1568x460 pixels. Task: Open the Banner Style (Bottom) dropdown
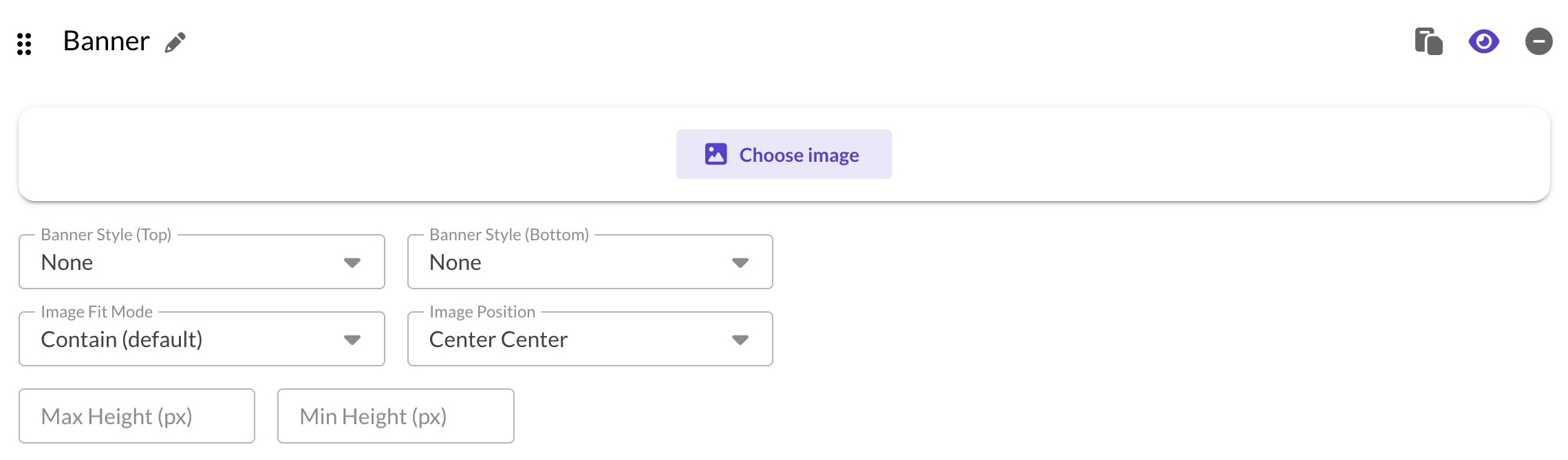coord(590,262)
